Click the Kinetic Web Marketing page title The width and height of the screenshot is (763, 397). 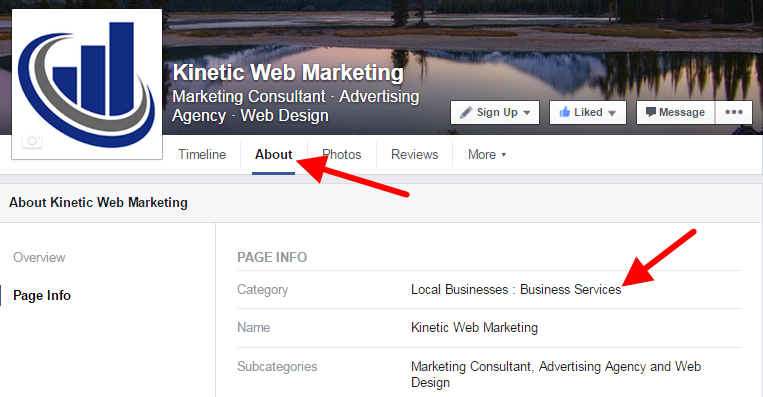tap(288, 73)
